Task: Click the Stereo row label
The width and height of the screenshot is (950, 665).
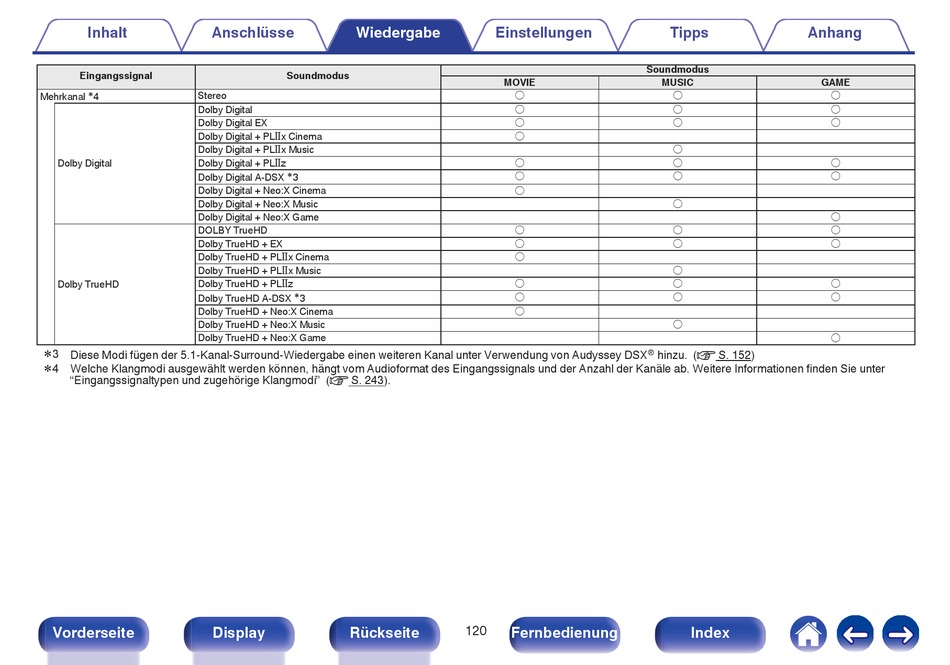Action: click(212, 96)
